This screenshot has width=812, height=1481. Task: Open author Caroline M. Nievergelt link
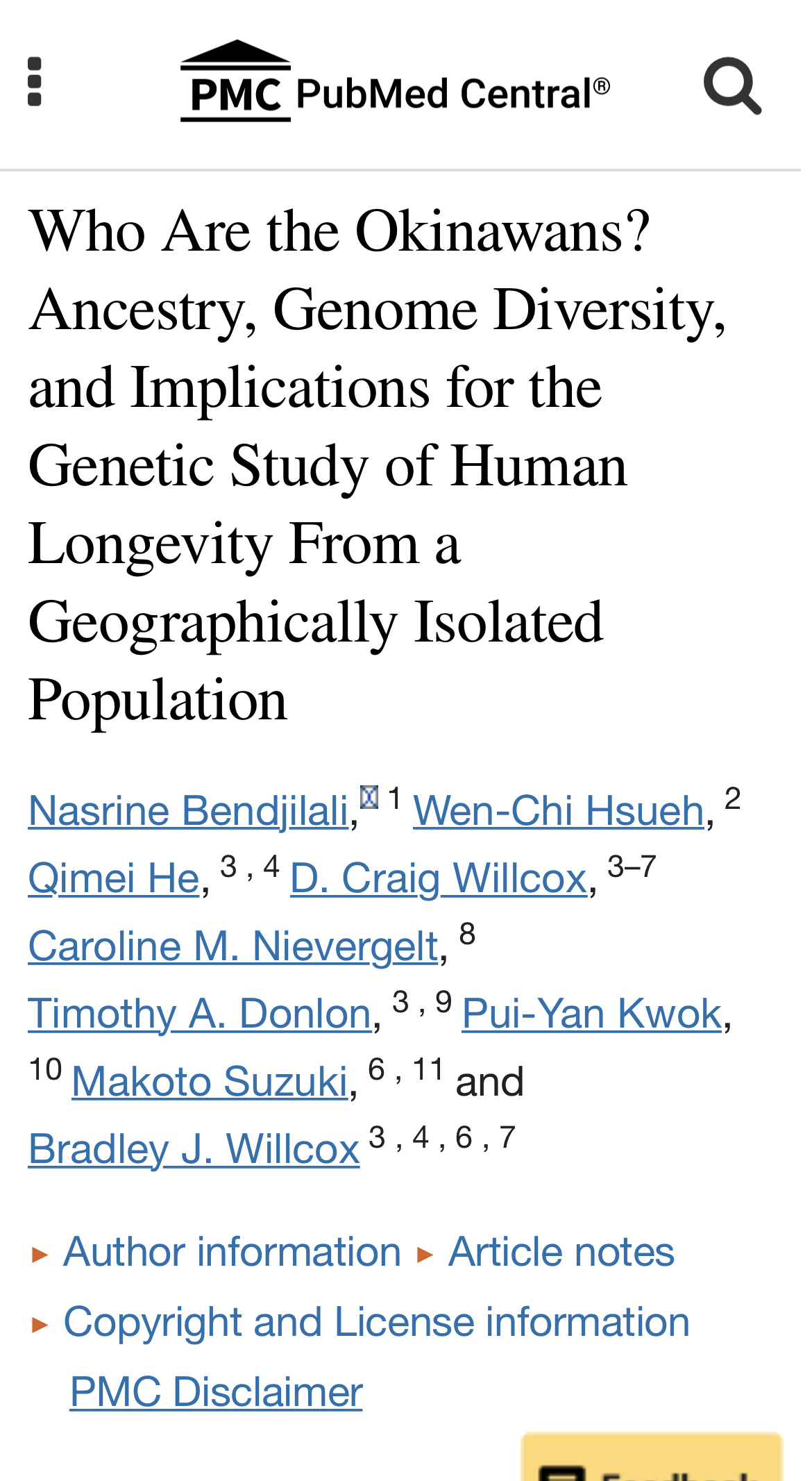(233, 946)
